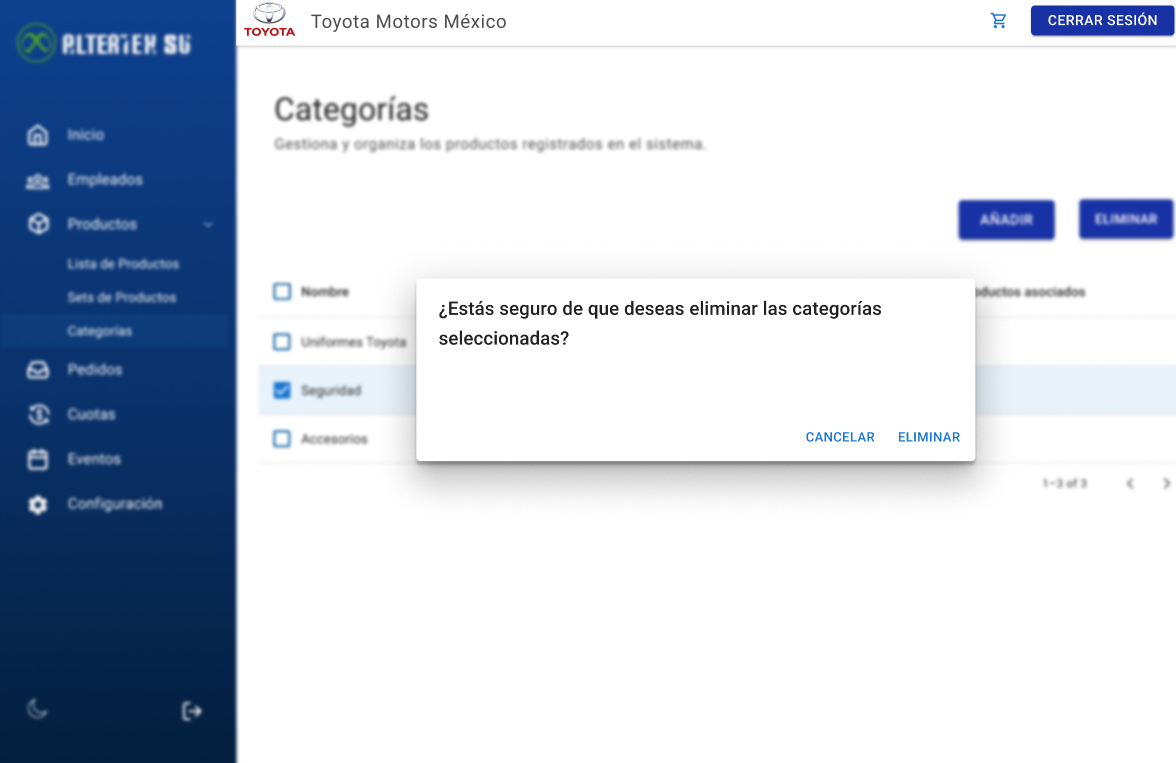Open Empleados in the sidebar
Image resolution: width=1176 pixels, height=763 pixels.
105,180
